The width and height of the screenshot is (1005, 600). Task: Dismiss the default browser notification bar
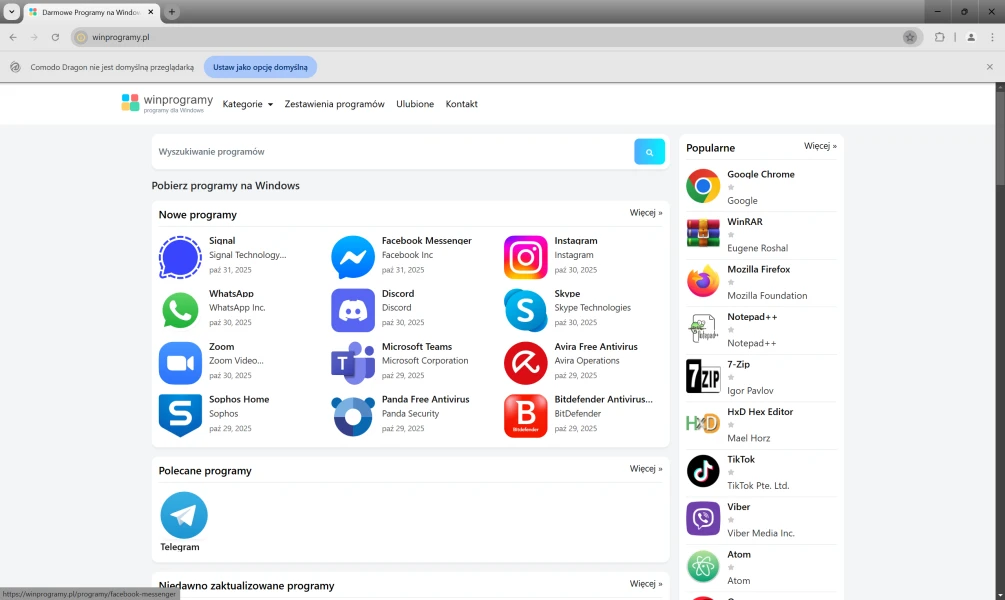click(990, 67)
